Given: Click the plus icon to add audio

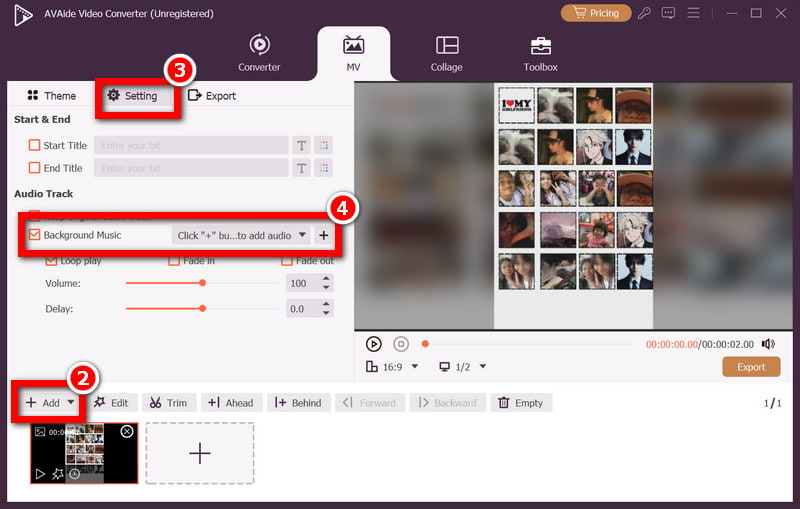Looking at the screenshot, I should tap(323, 235).
